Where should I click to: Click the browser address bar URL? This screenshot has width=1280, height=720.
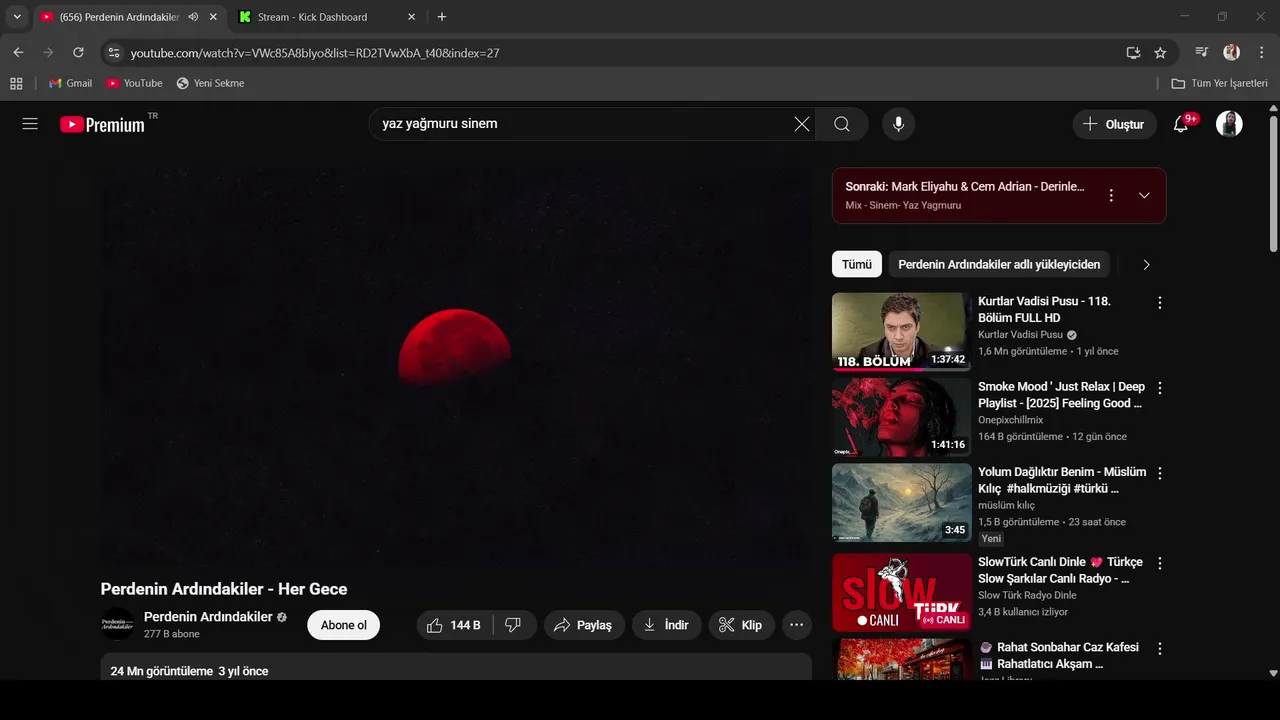coord(315,53)
